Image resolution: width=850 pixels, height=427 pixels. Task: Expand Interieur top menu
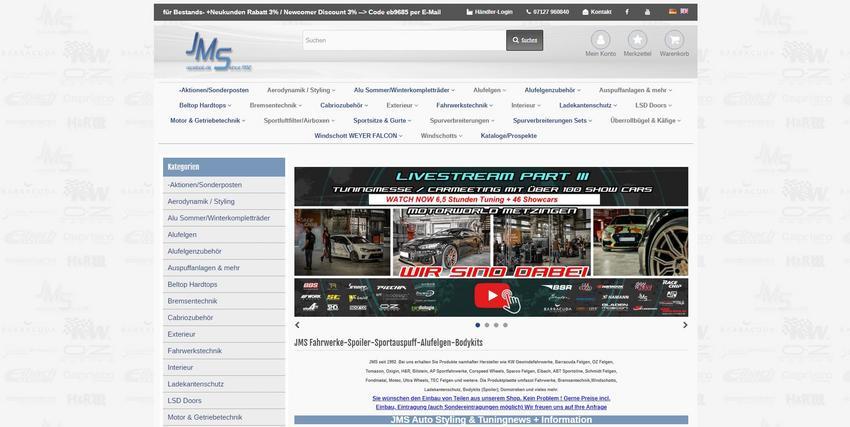click(526, 106)
